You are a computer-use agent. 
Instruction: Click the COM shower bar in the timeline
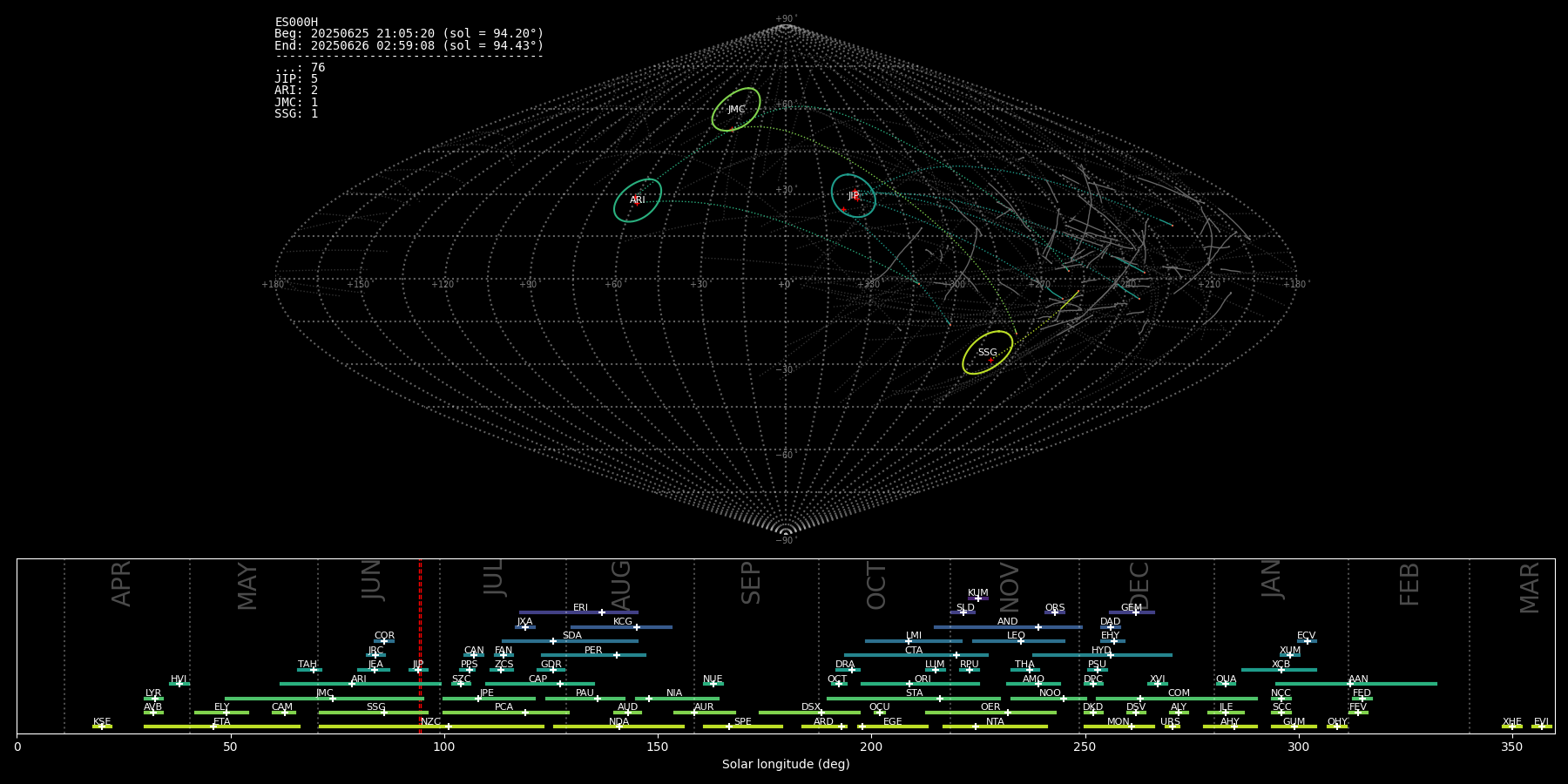(1177, 699)
